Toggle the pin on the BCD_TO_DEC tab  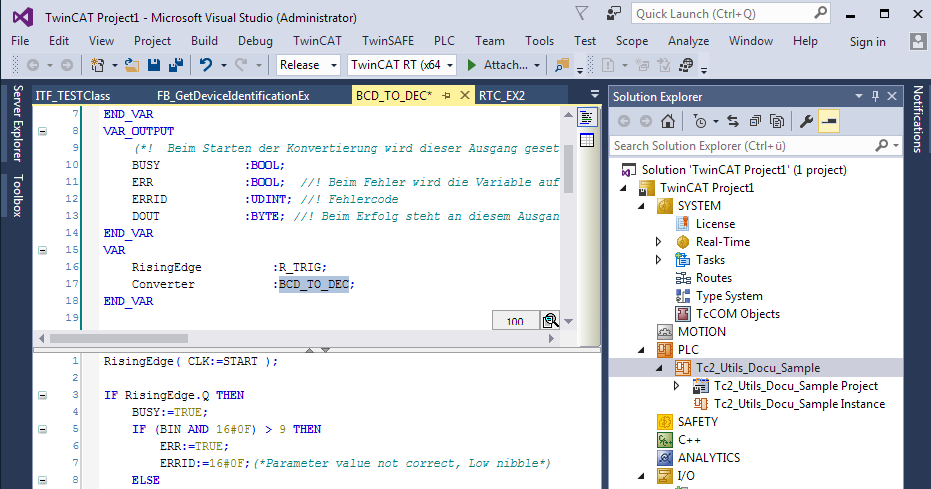(x=446, y=96)
